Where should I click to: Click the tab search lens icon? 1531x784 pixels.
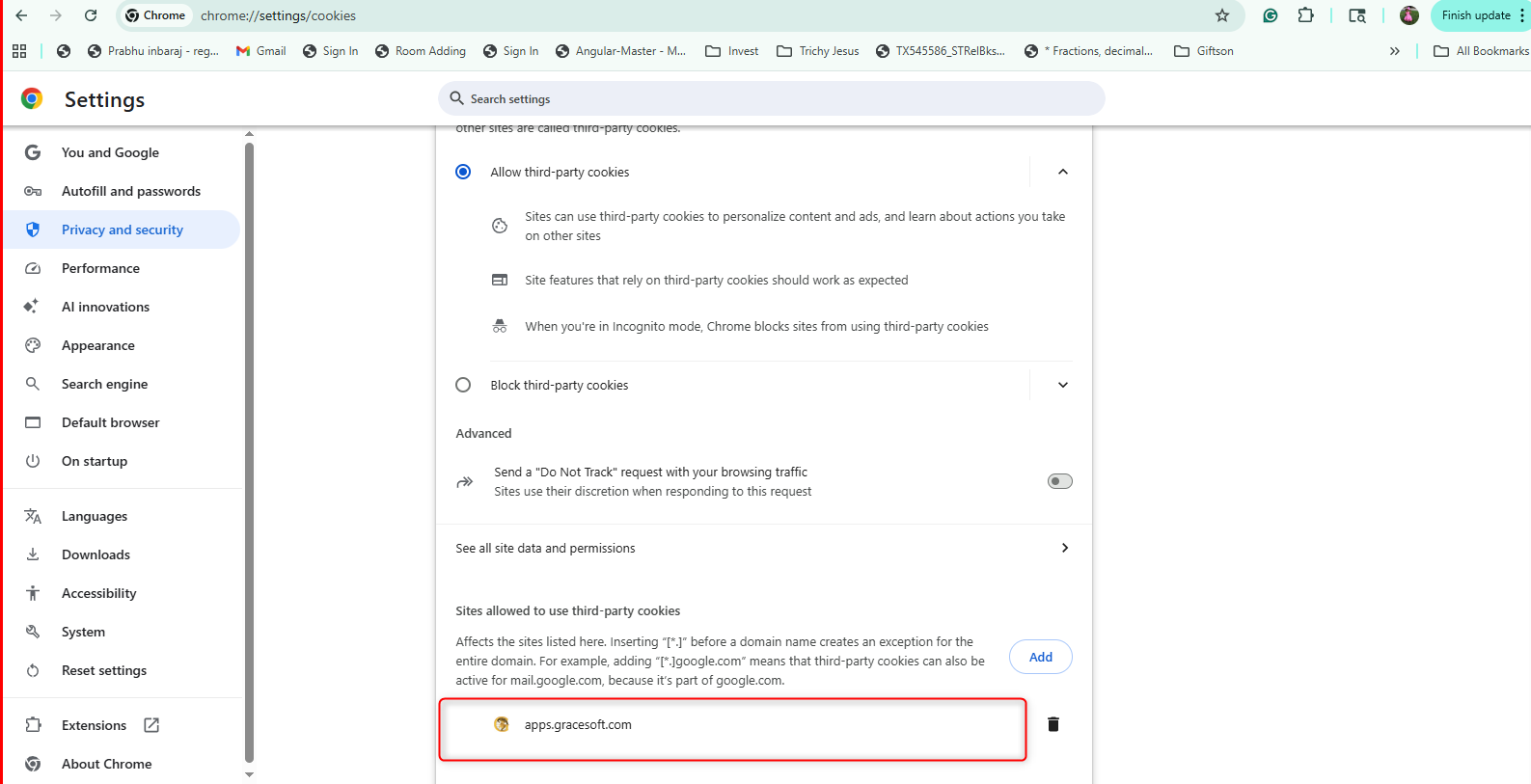1357,15
